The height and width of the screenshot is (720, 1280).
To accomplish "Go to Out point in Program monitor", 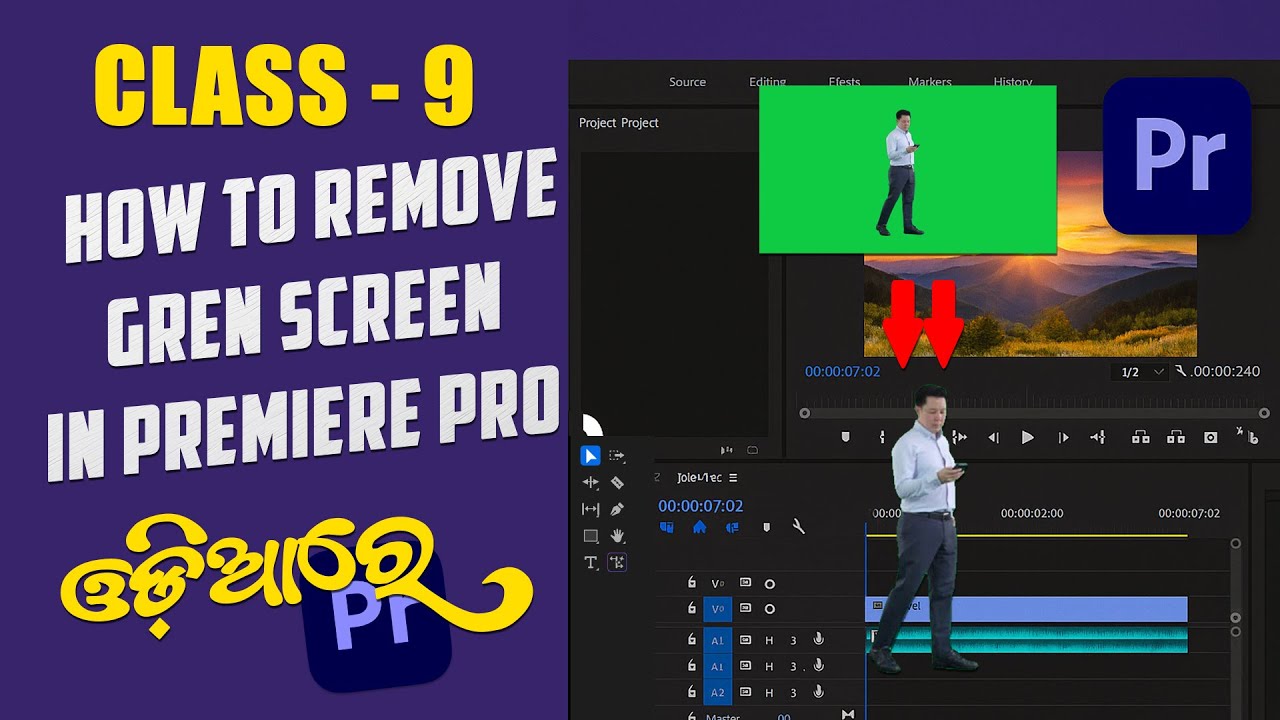I will 958,437.
